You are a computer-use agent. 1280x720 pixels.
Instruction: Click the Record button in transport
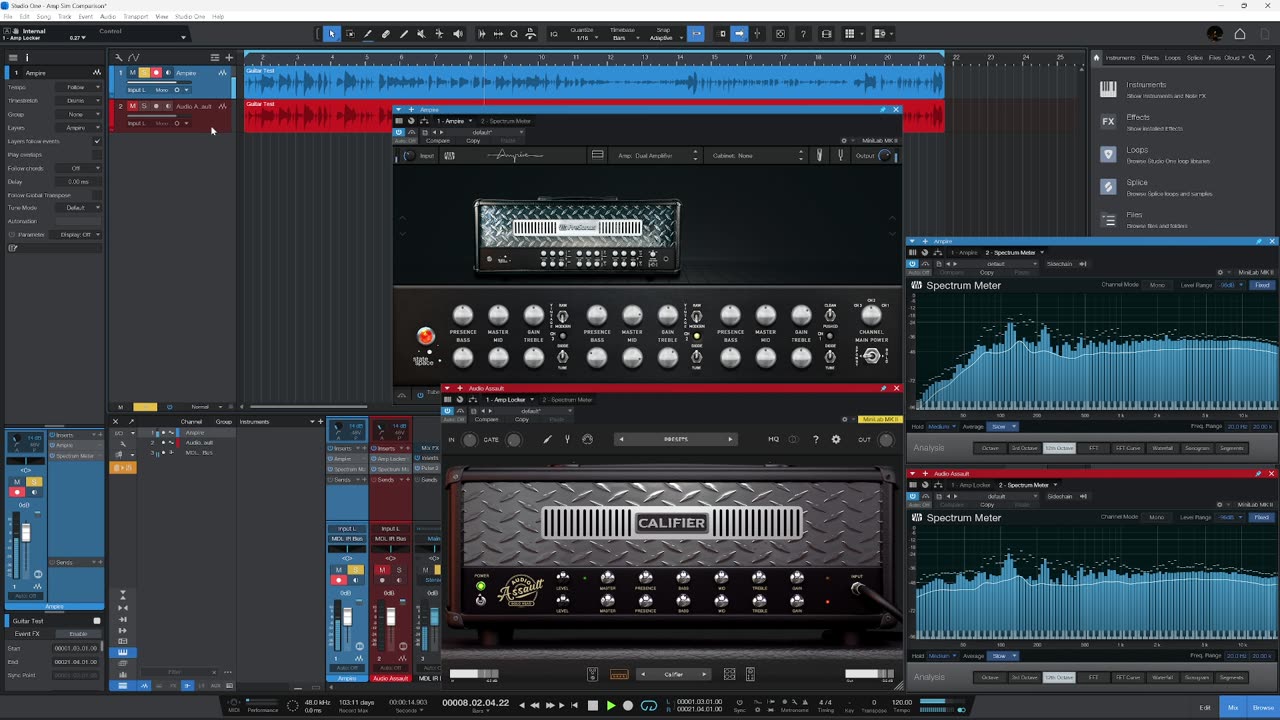628,705
